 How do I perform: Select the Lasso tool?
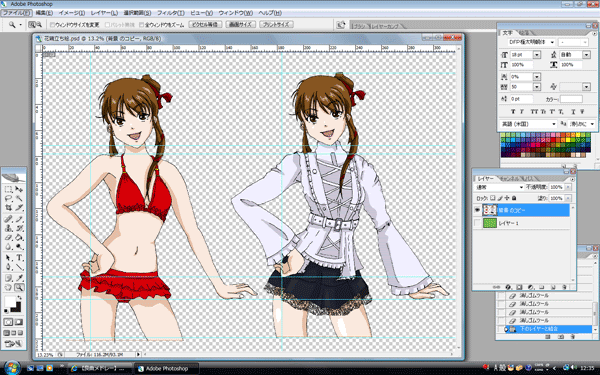click(8, 198)
